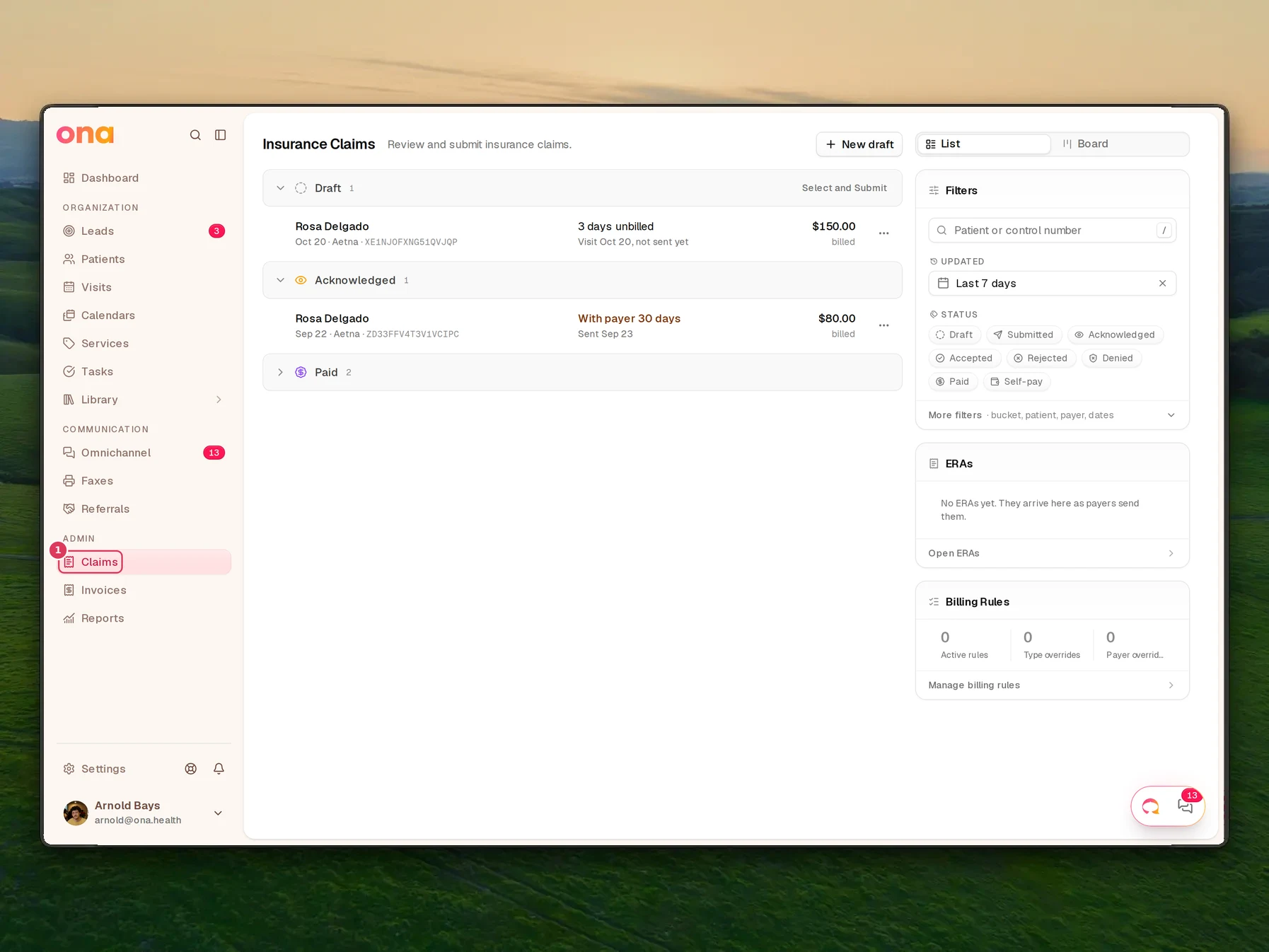Toggle the Rejected status filter chip
Image resolution: width=1269 pixels, height=952 pixels.
click(1041, 359)
